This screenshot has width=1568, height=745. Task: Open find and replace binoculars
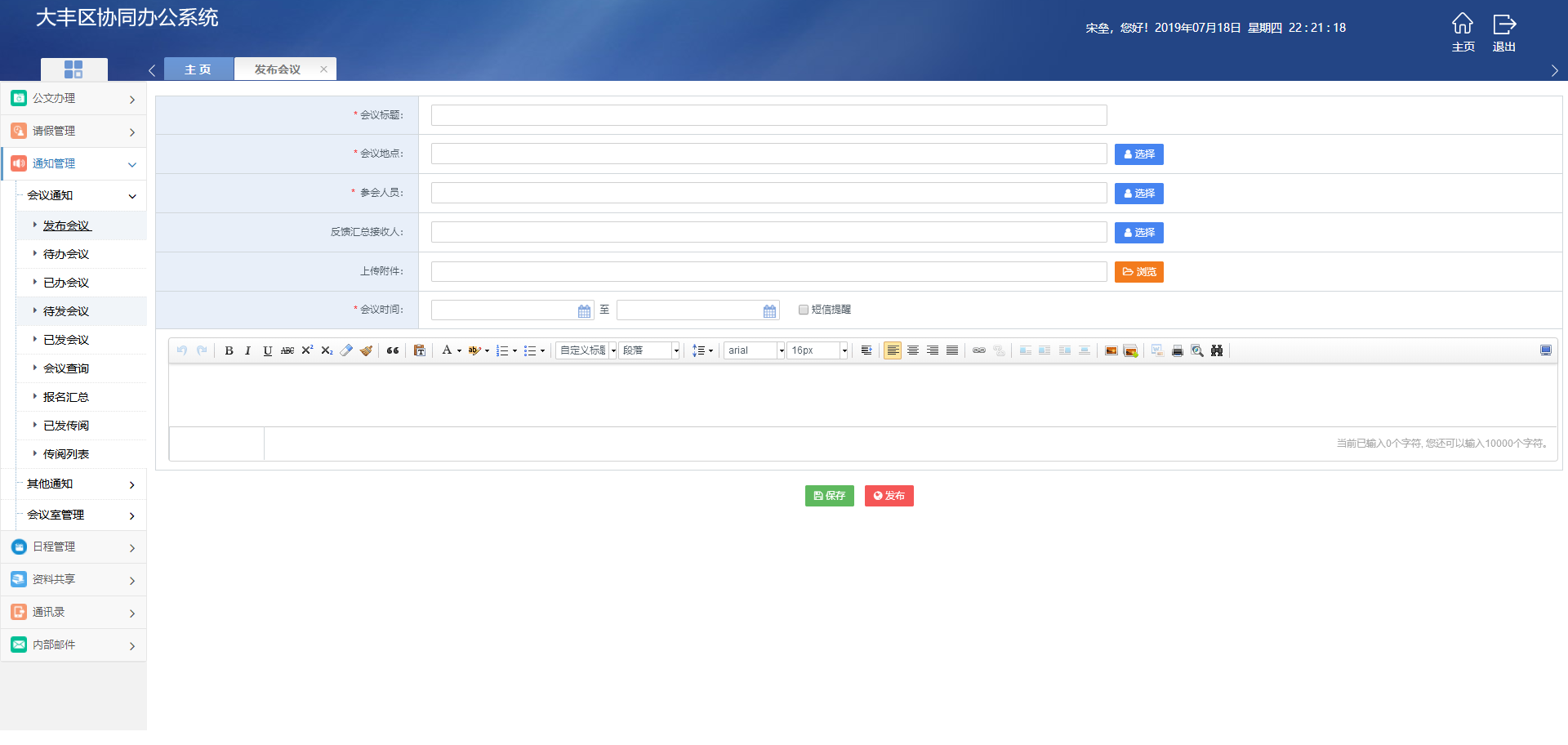coord(1217,350)
